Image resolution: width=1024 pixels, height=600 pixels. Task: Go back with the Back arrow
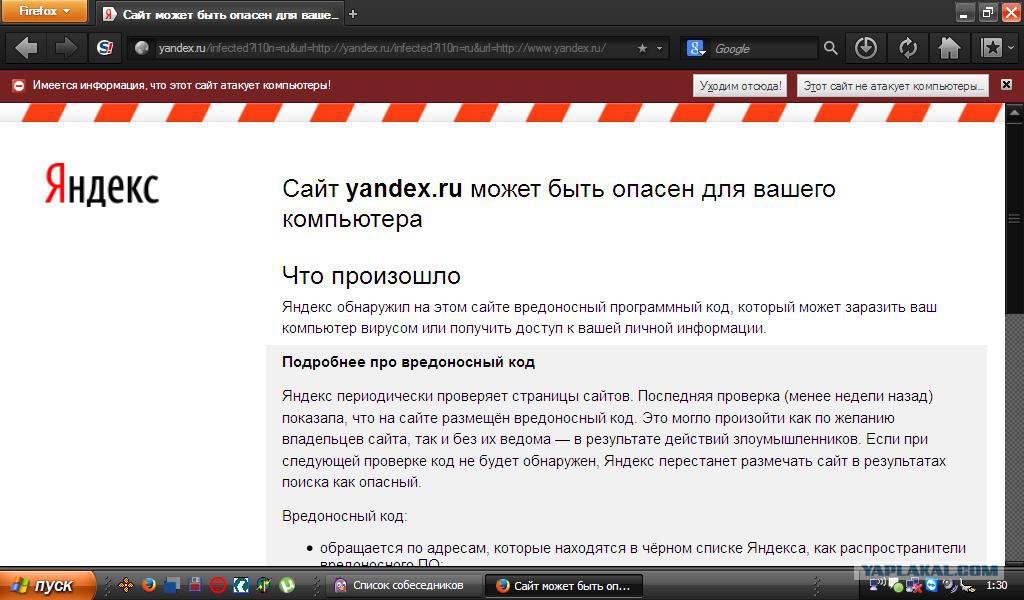[x=27, y=48]
